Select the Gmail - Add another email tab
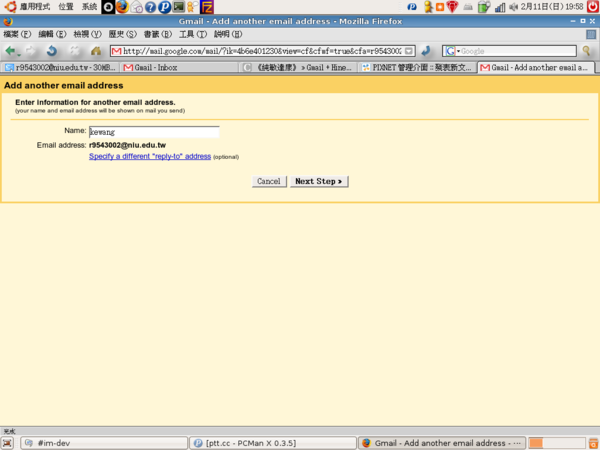Screen dimensions: 600x450 (536, 67)
